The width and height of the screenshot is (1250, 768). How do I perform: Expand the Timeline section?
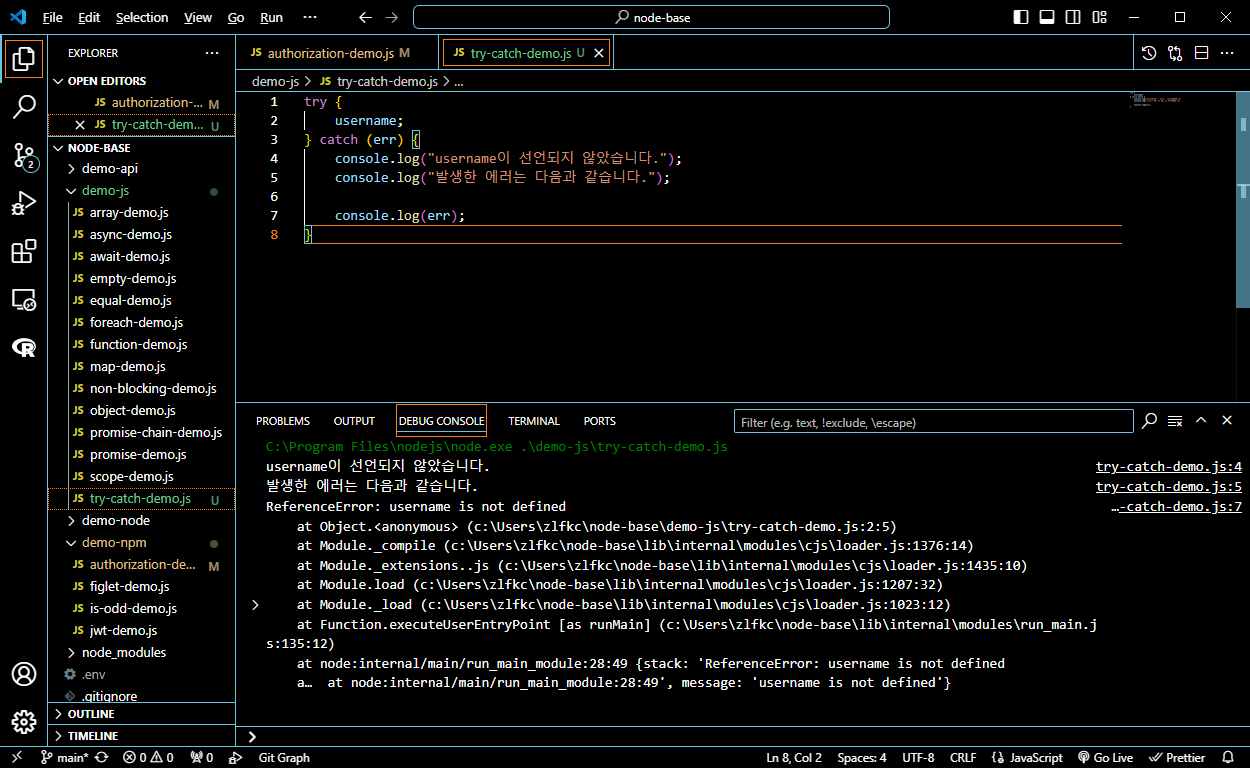pos(142,736)
